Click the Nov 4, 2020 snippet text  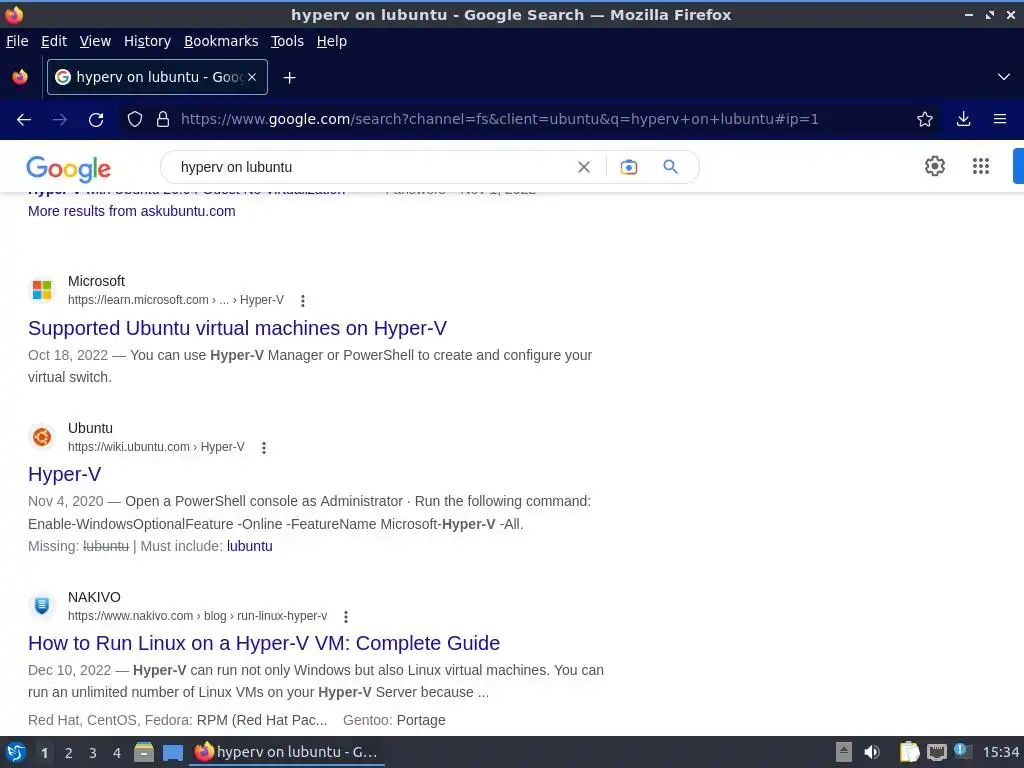point(65,502)
